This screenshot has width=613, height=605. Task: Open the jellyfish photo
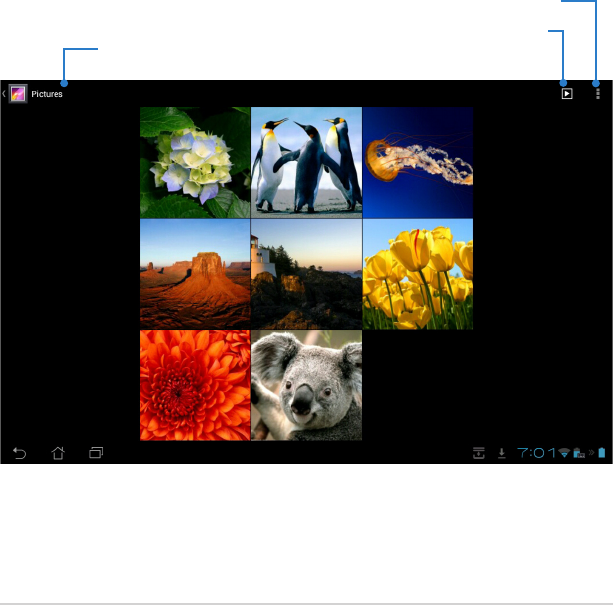[417, 163]
